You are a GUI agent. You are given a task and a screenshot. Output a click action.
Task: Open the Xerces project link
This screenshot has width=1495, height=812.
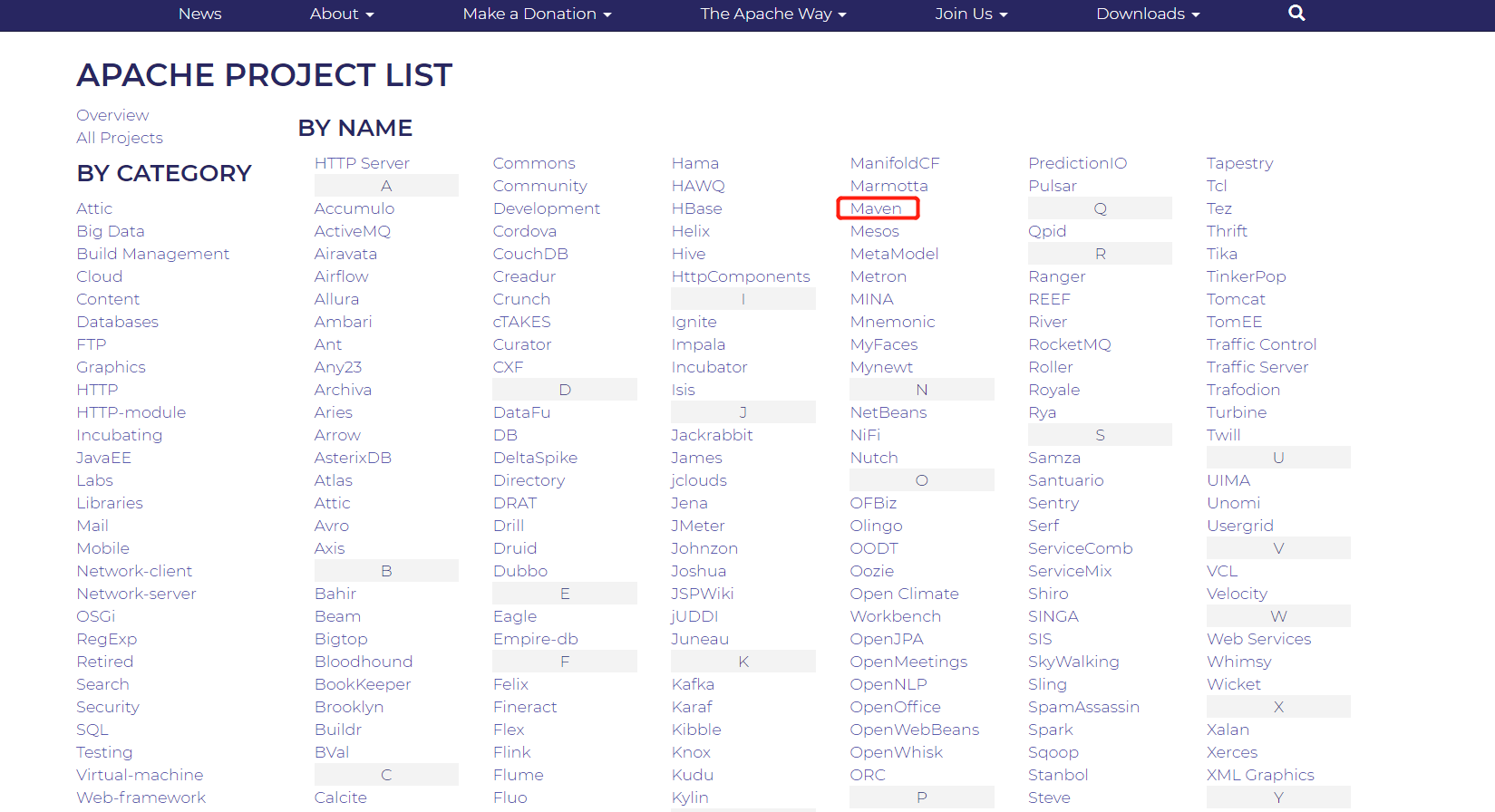(x=1232, y=752)
